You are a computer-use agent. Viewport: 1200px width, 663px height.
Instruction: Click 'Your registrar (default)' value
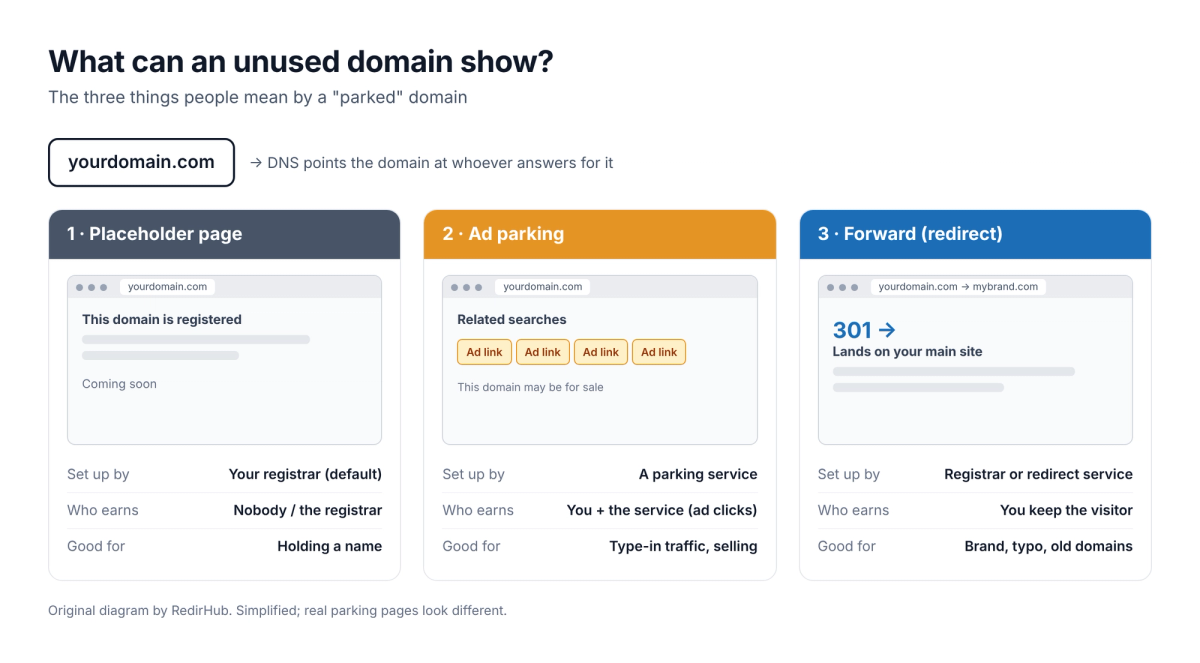[305, 474]
